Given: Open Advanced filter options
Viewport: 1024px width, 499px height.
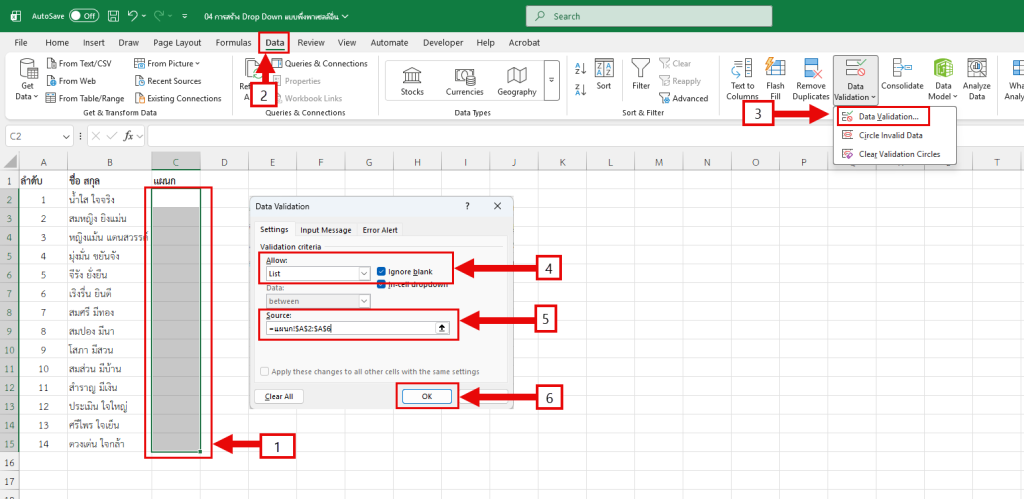Looking at the screenshot, I should pos(684,99).
